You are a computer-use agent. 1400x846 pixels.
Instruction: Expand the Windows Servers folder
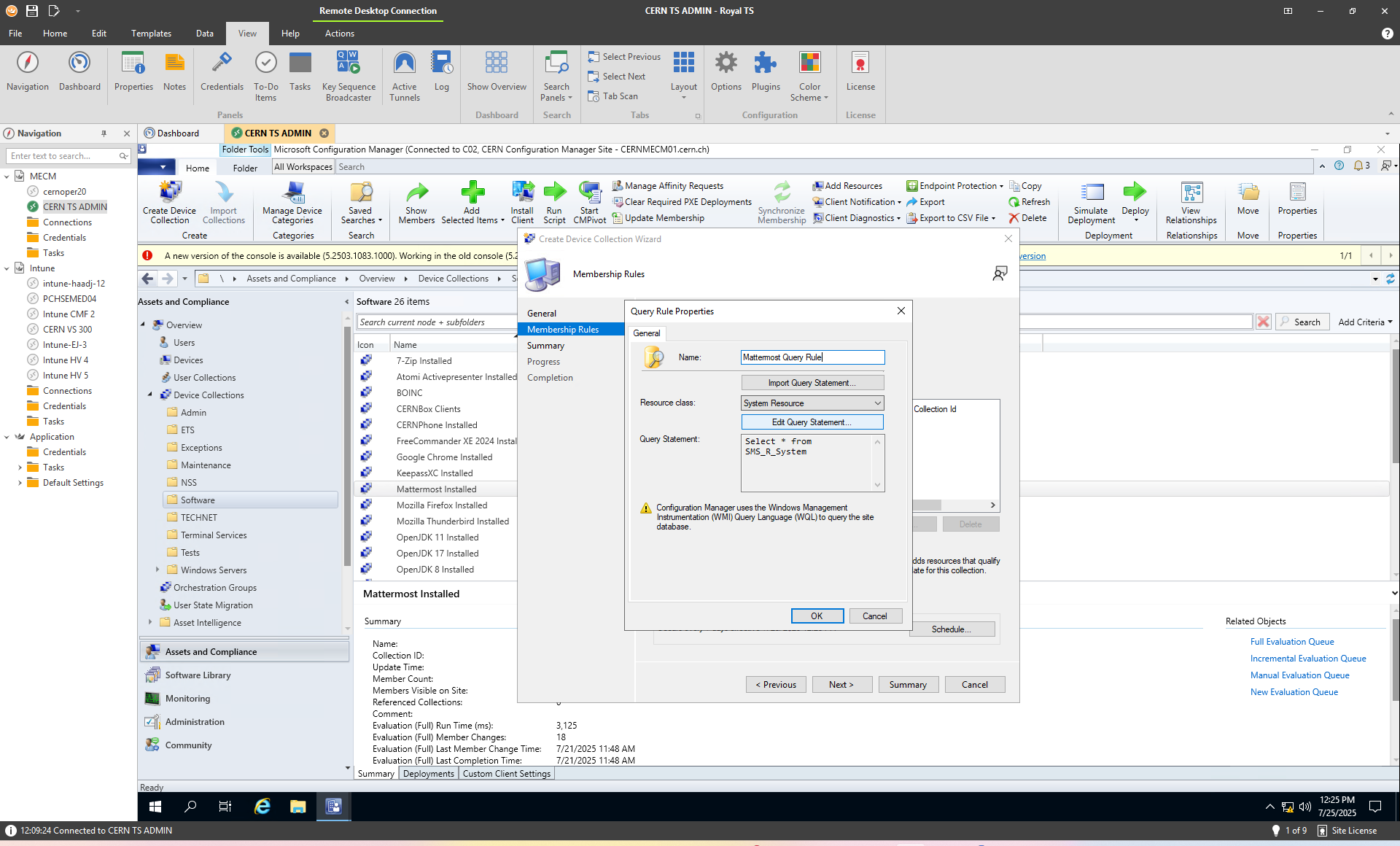click(157, 570)
